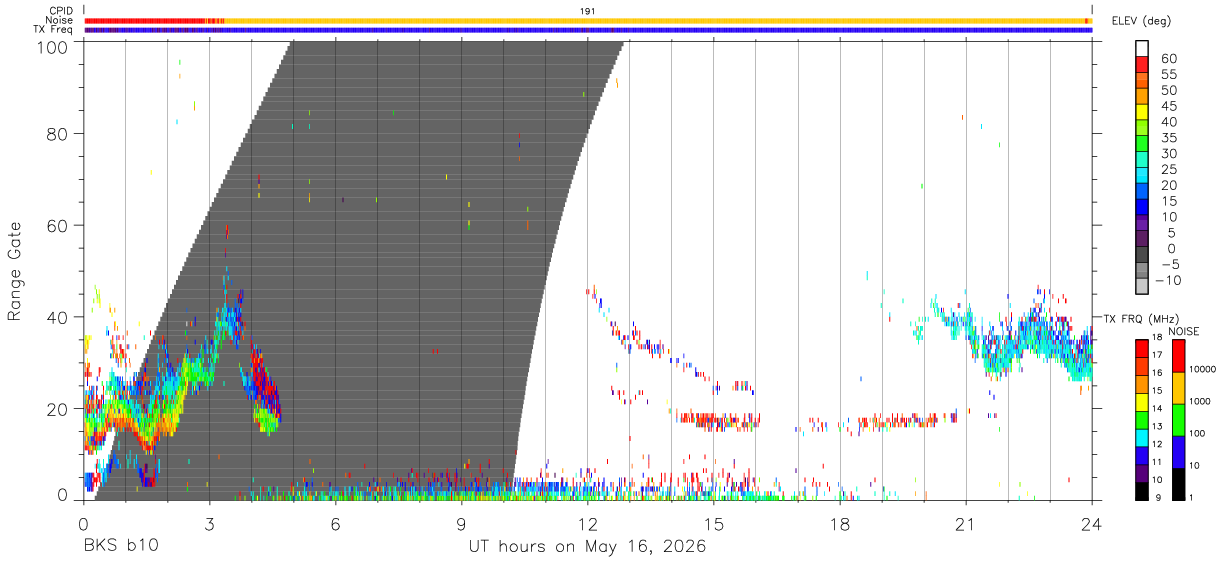Click the red 17–18 MHz TX FRQ swatch
1228x567 pixels.
(1142, 347)
